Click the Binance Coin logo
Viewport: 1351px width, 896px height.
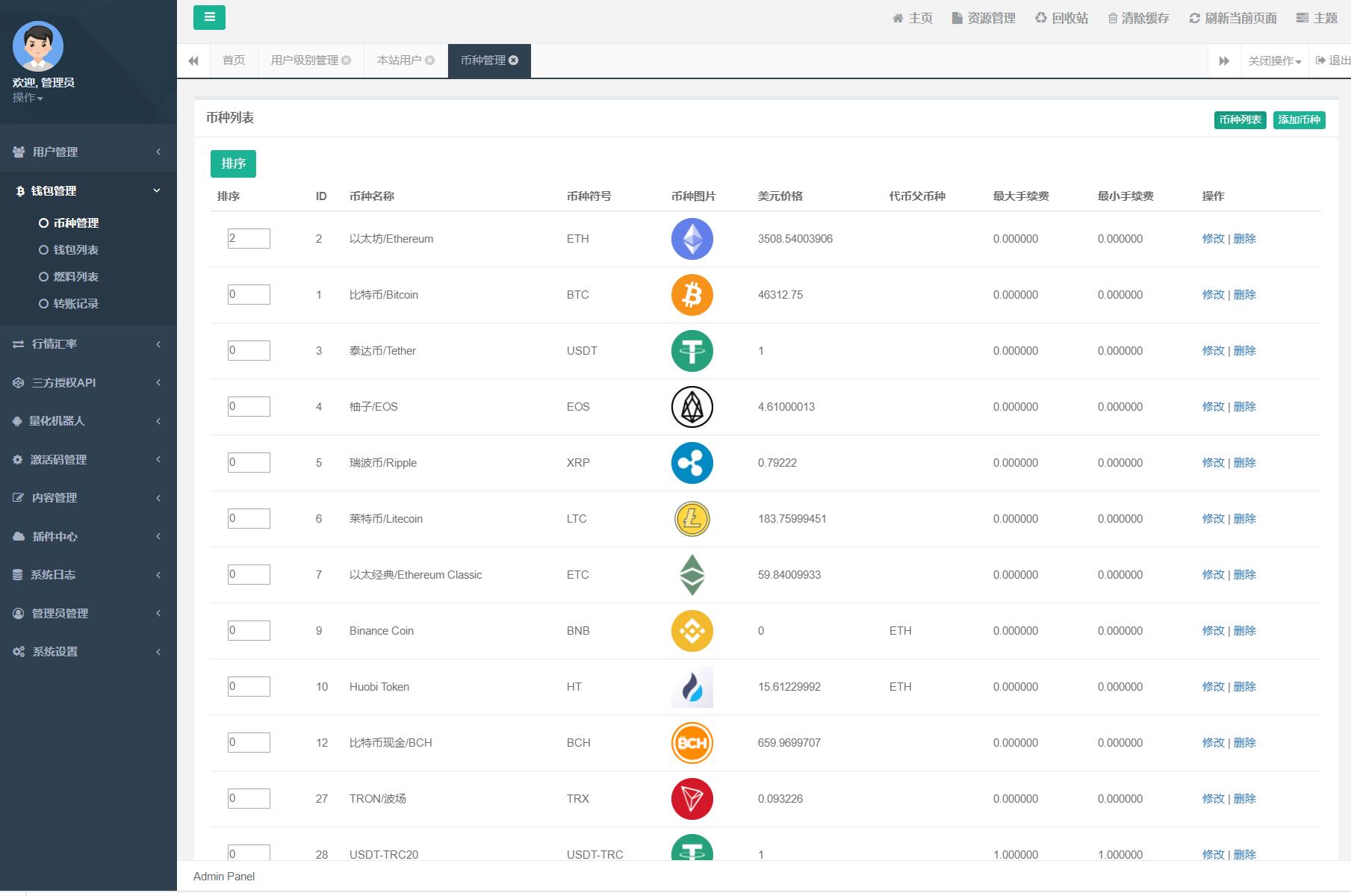[692, 631]
